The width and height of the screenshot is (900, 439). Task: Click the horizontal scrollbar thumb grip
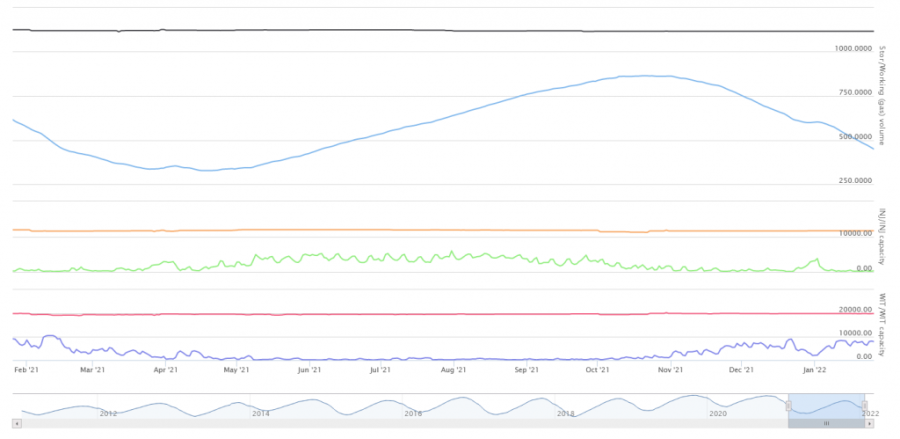coord(827,424)
